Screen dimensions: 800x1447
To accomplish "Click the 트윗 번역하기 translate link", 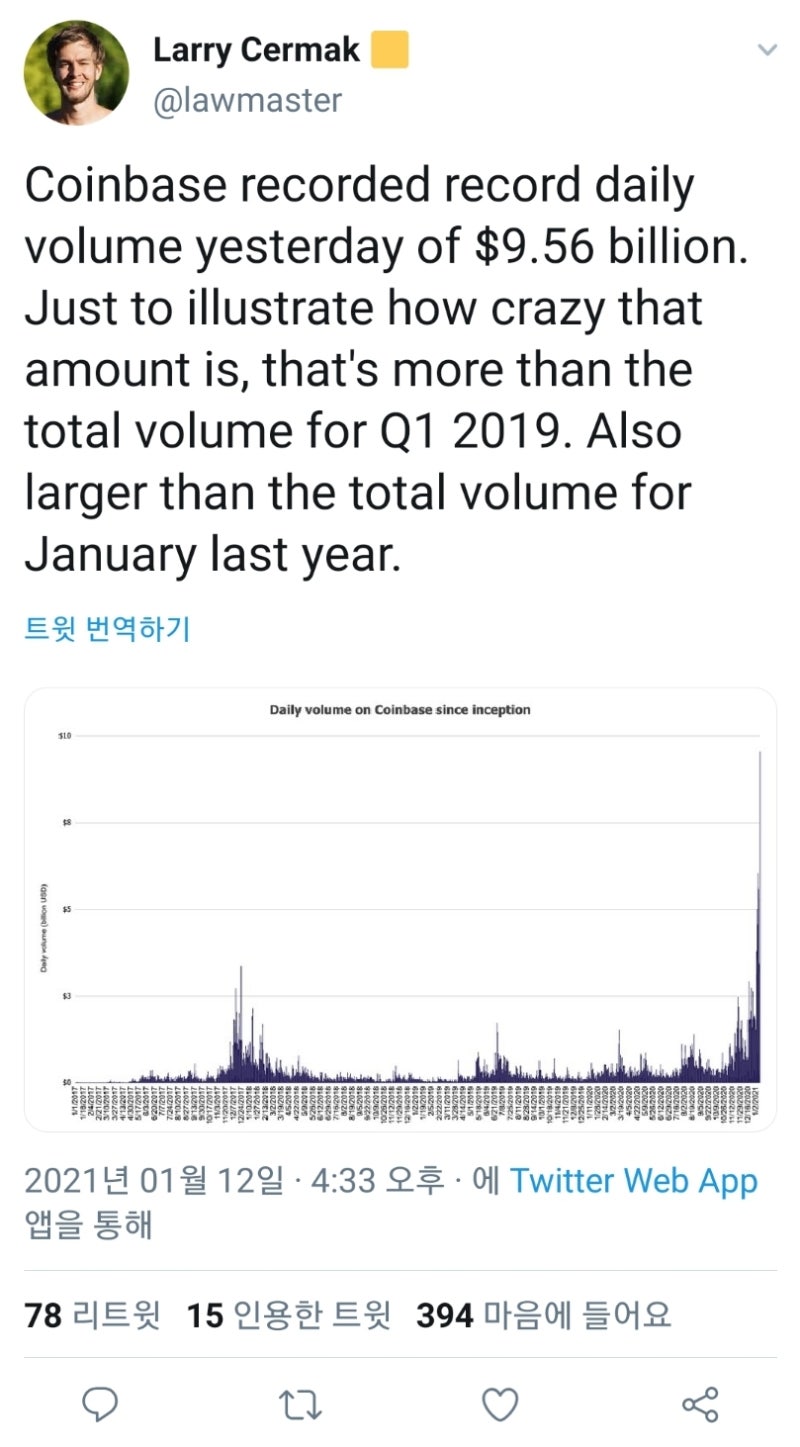I will click(x=106, y=629).
